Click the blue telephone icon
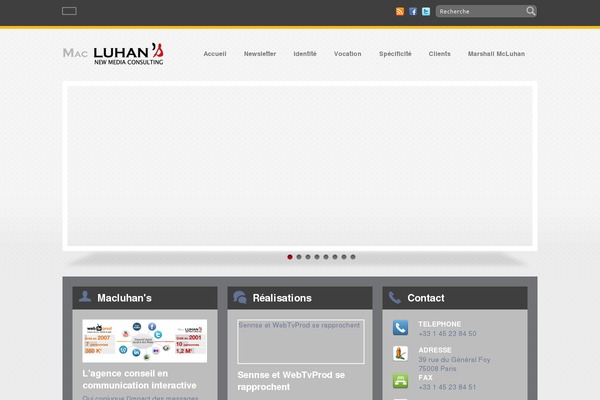Image resolution: width=600 pixels, height=400 pixels. point(400,328)
